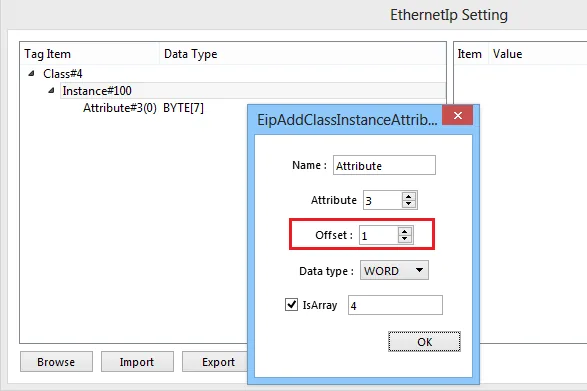Click the Attribute number field showing 3
The width and height of the screenshot is (587, 391).
point(382,200)
